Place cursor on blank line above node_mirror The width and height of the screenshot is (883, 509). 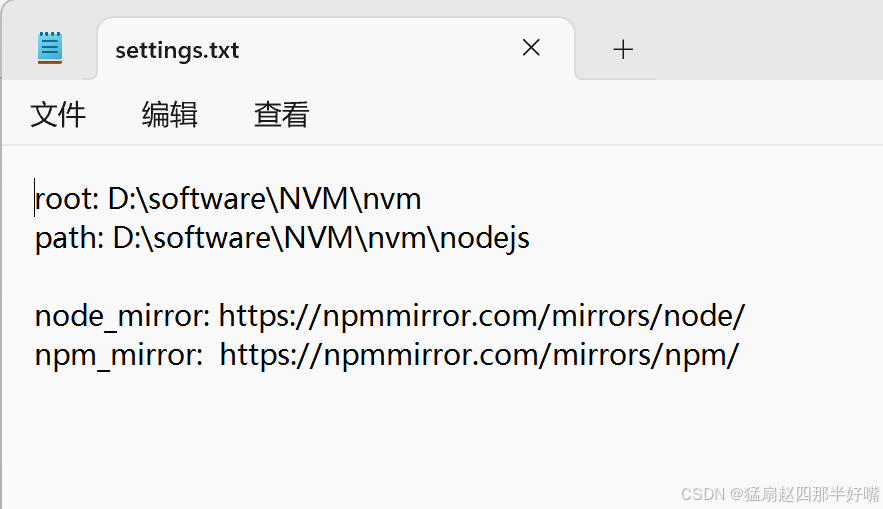point(225,277)
